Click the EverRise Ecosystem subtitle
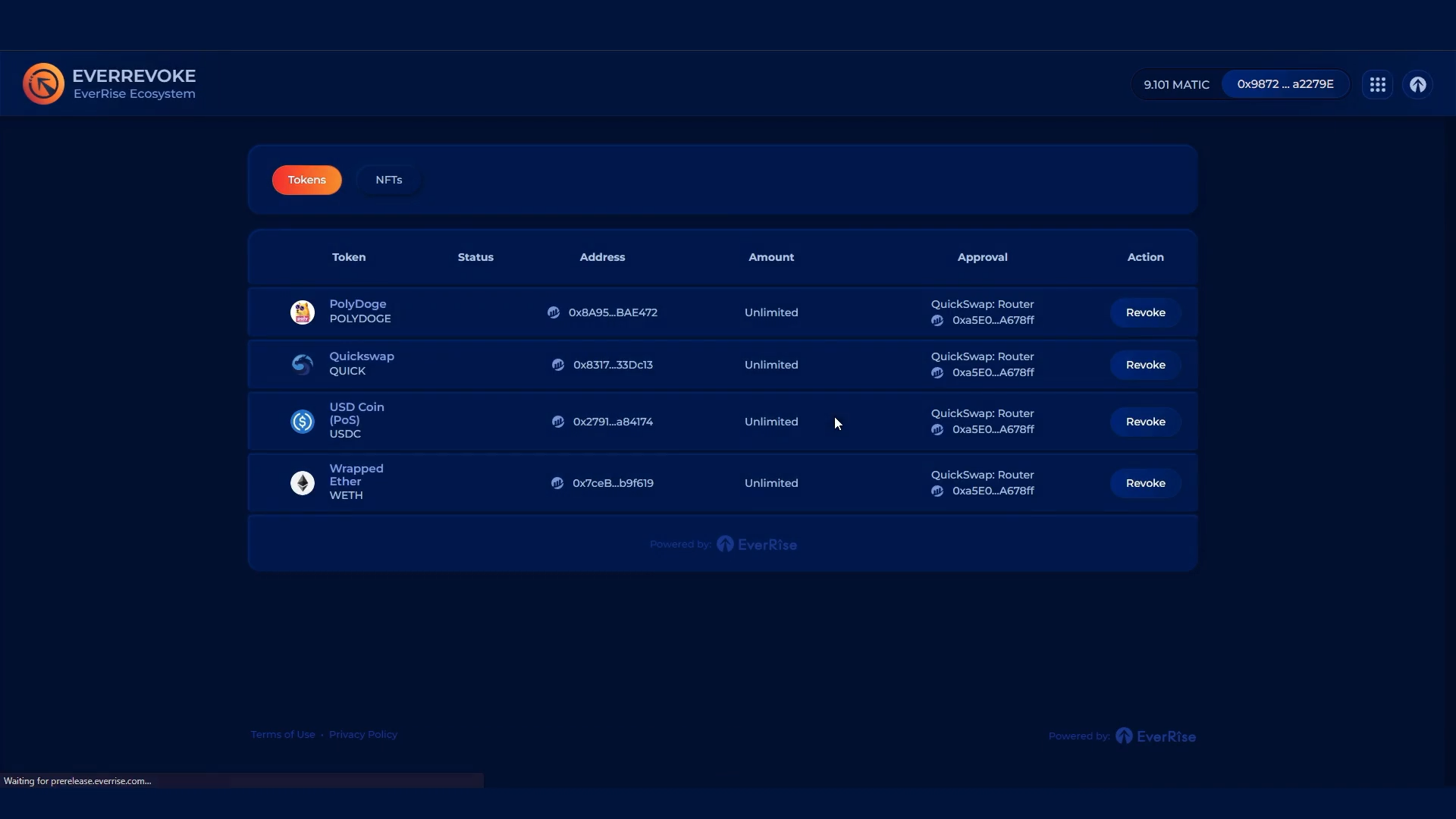 tap(134, 94)
